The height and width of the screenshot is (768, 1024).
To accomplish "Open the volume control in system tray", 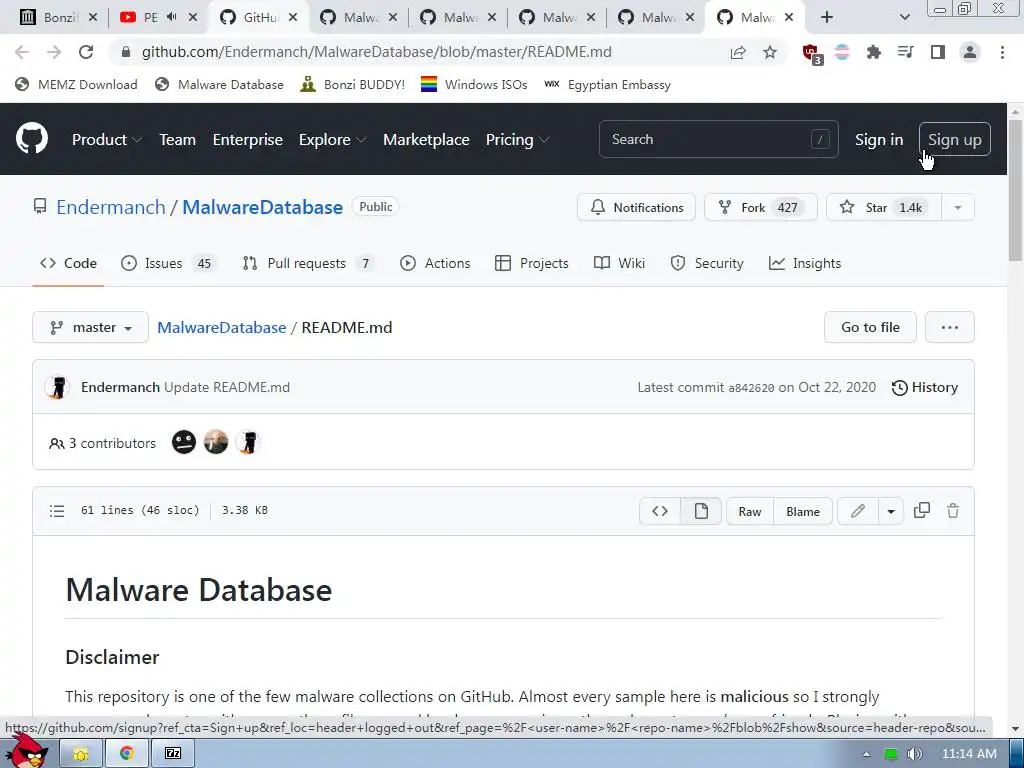I will coord(915,754).
